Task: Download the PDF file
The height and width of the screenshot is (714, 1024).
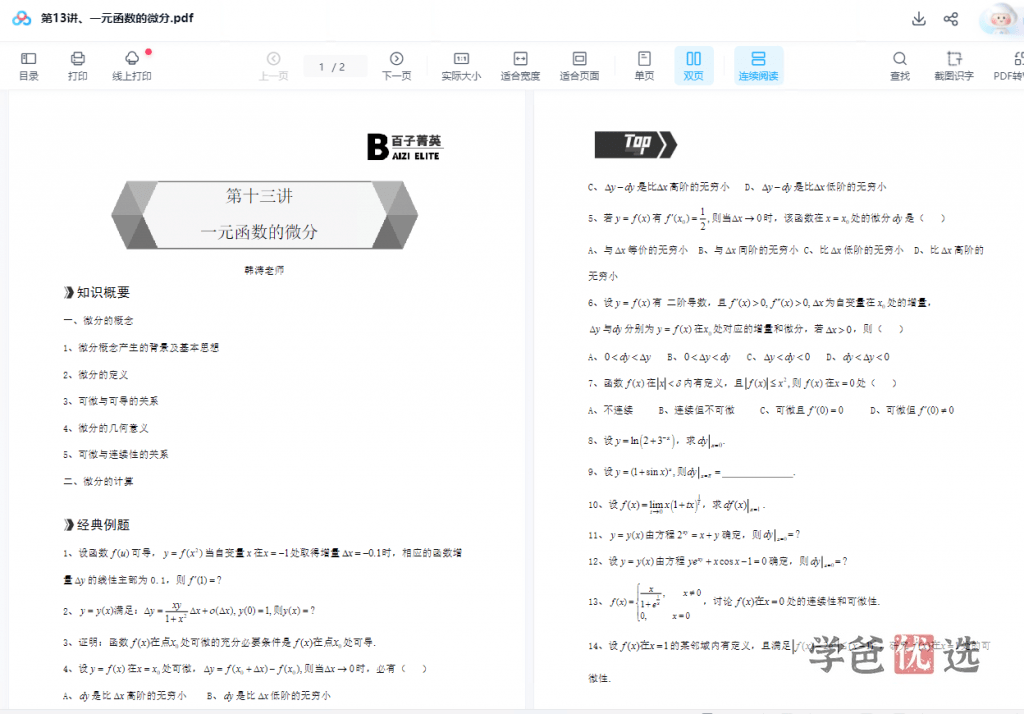Action: click(x=919, y=19)
